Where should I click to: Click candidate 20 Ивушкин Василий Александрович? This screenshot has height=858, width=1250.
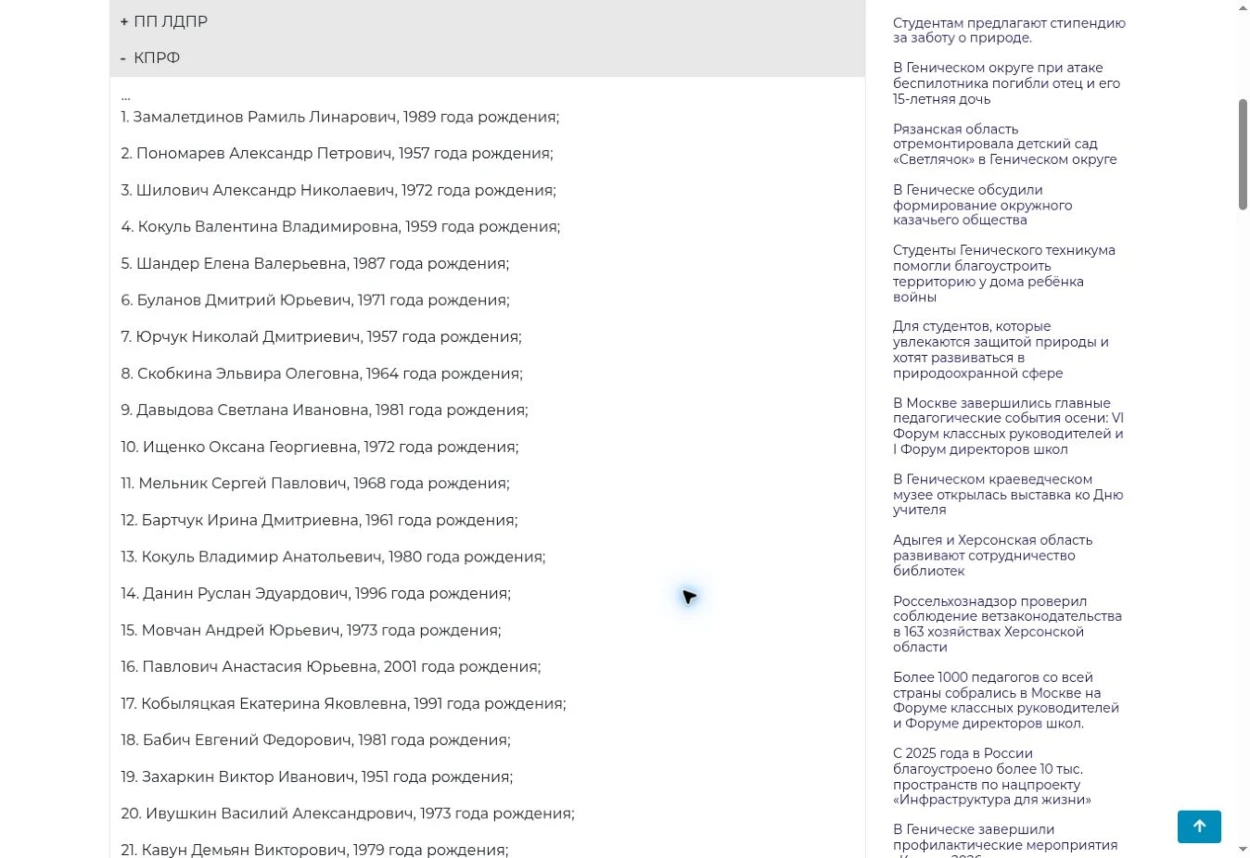tap(348, 814)
